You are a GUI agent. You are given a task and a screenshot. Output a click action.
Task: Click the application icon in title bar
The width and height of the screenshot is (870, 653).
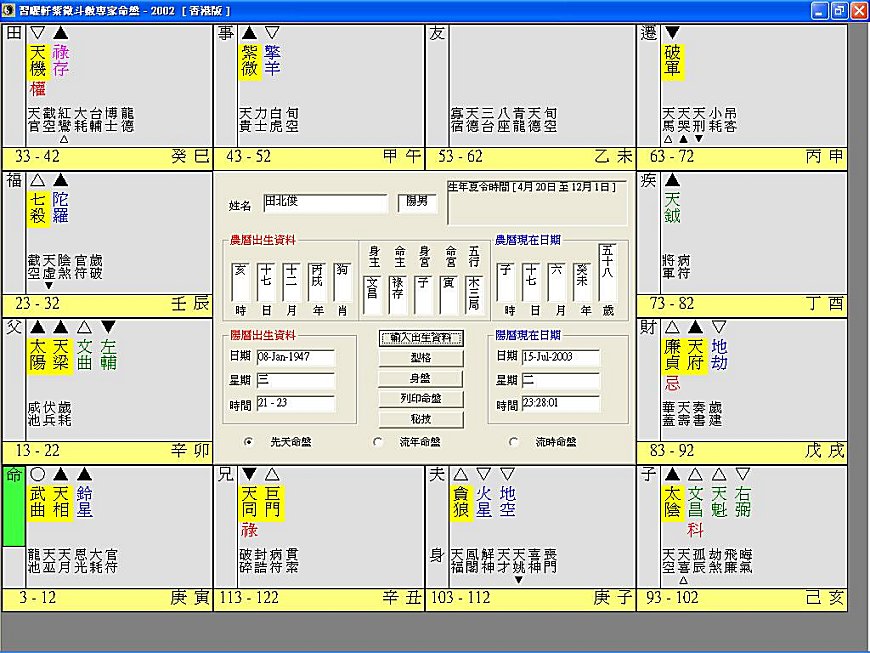(x=9, y=9)
